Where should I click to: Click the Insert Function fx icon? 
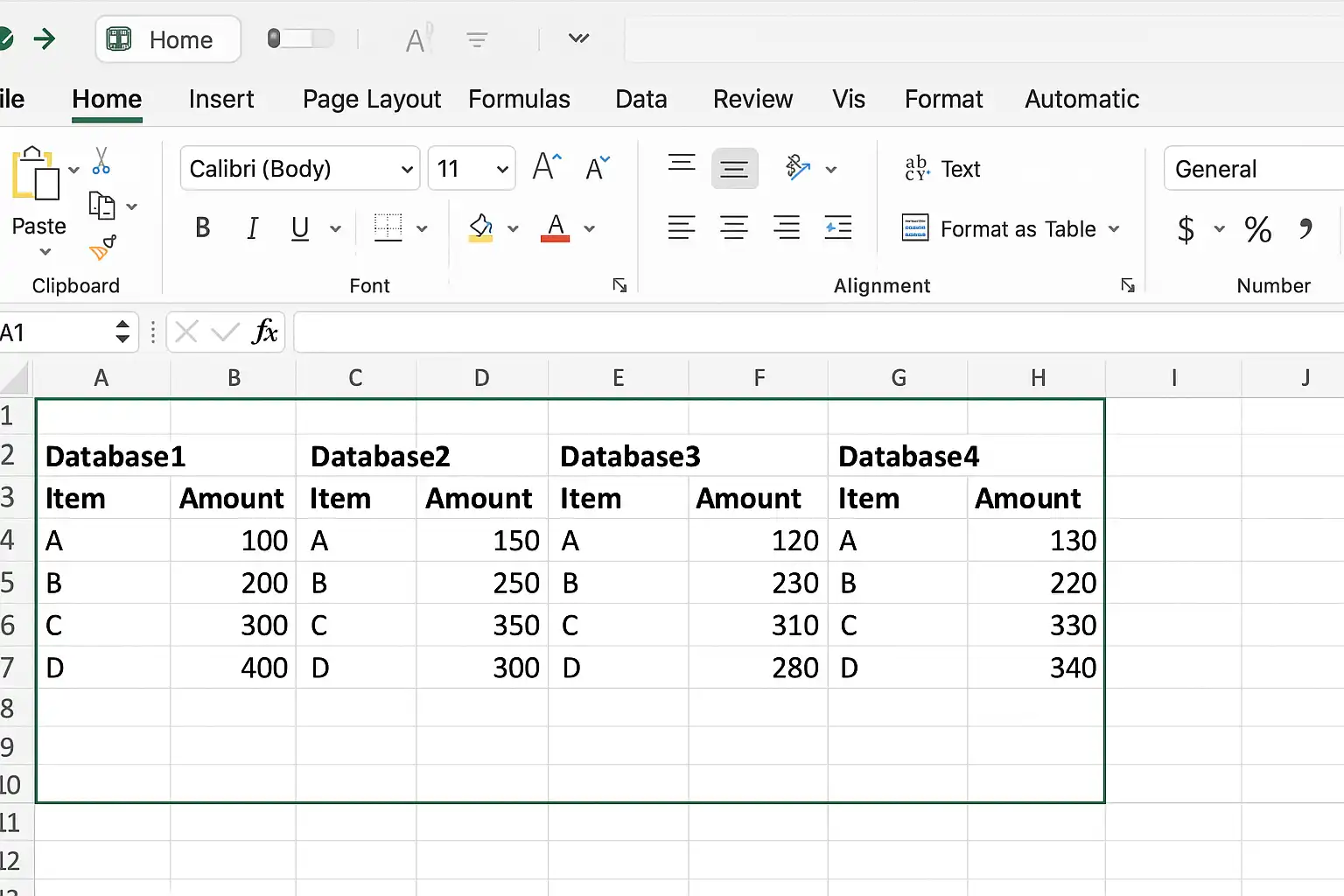pyautogui.click(x=264, y=332)
